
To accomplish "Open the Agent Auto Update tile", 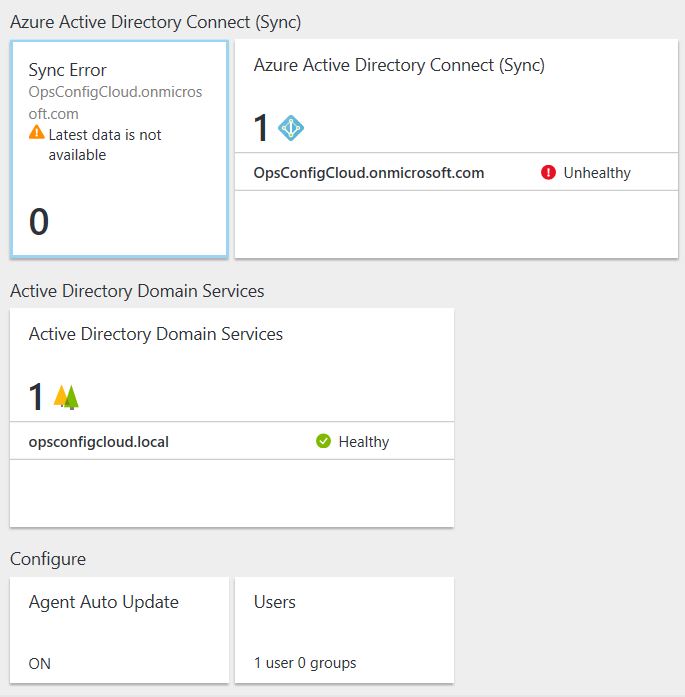I will click(x=120, y=630).
